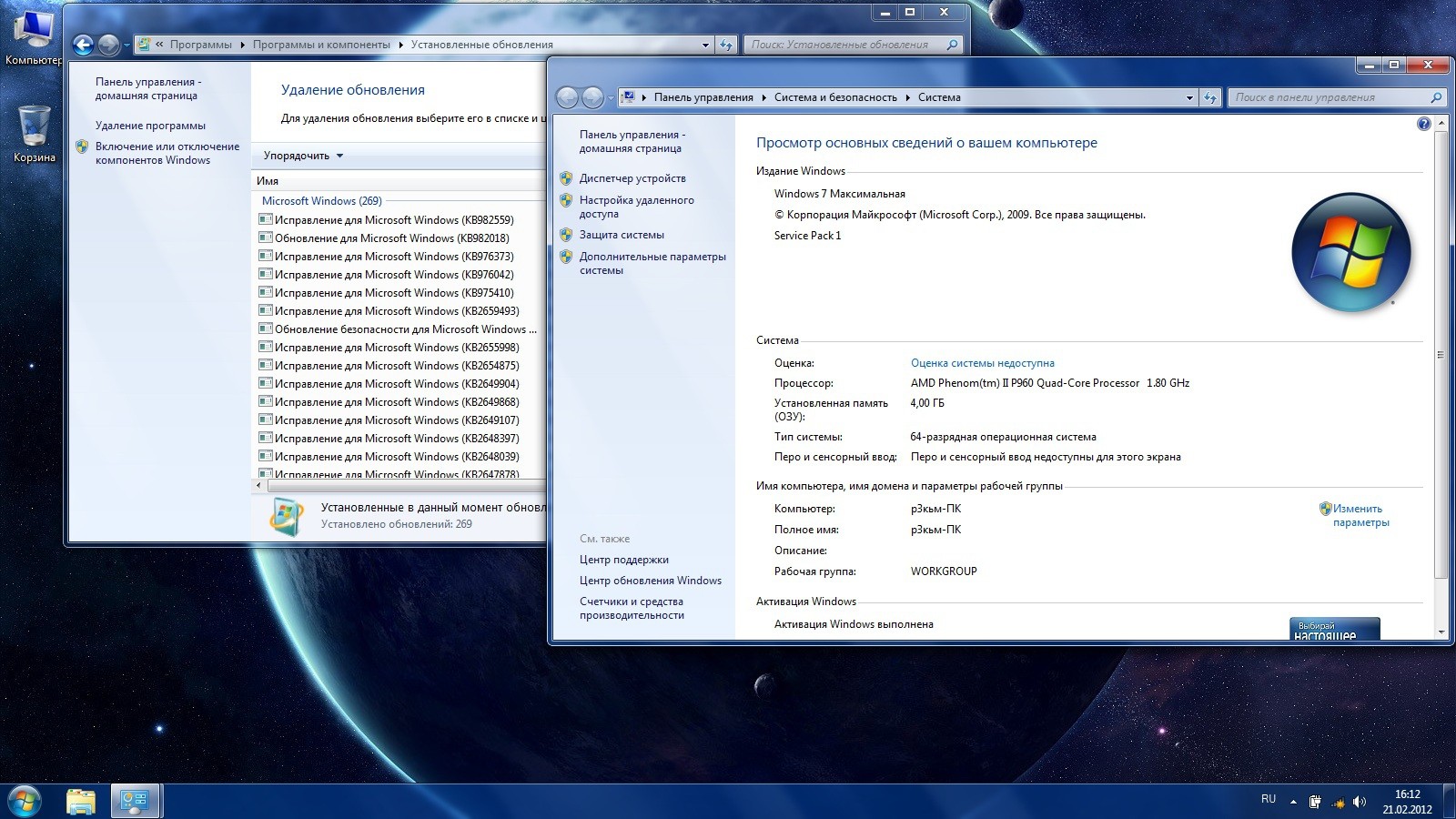Go back in Installed Updates window
Screen dimensions: 1456x819
[83, 45]
